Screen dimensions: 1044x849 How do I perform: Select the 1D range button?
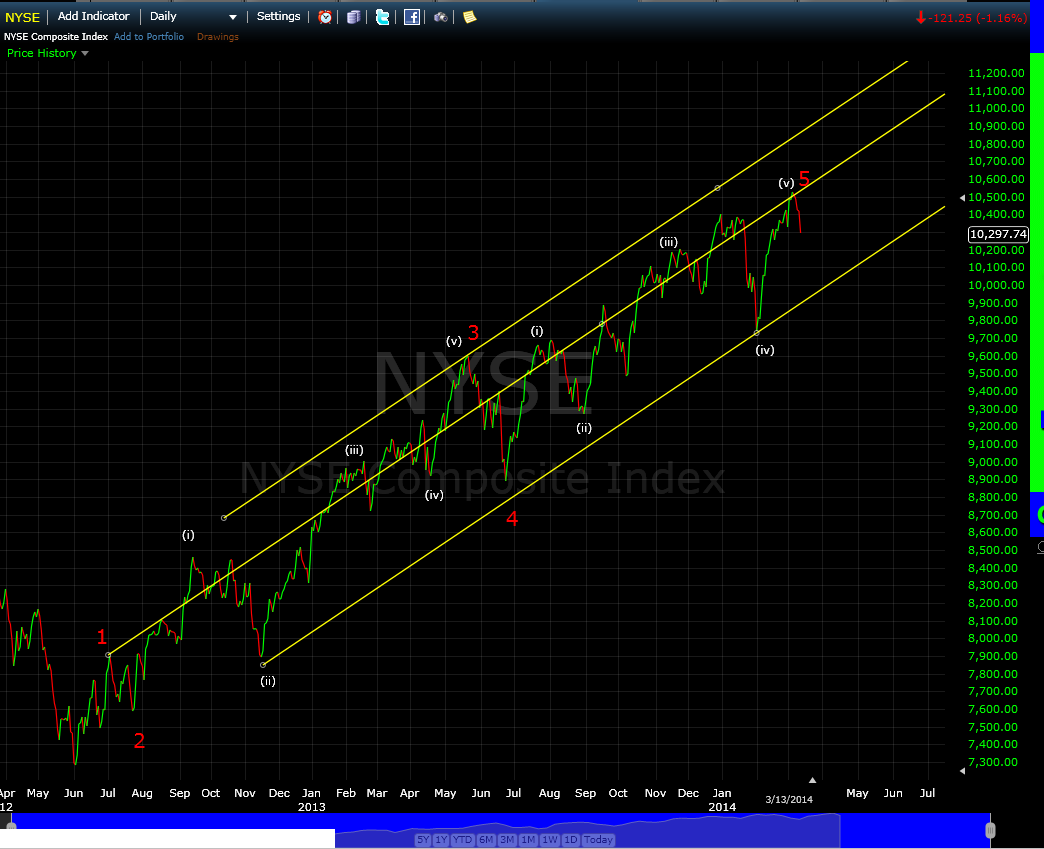(571, 840)
